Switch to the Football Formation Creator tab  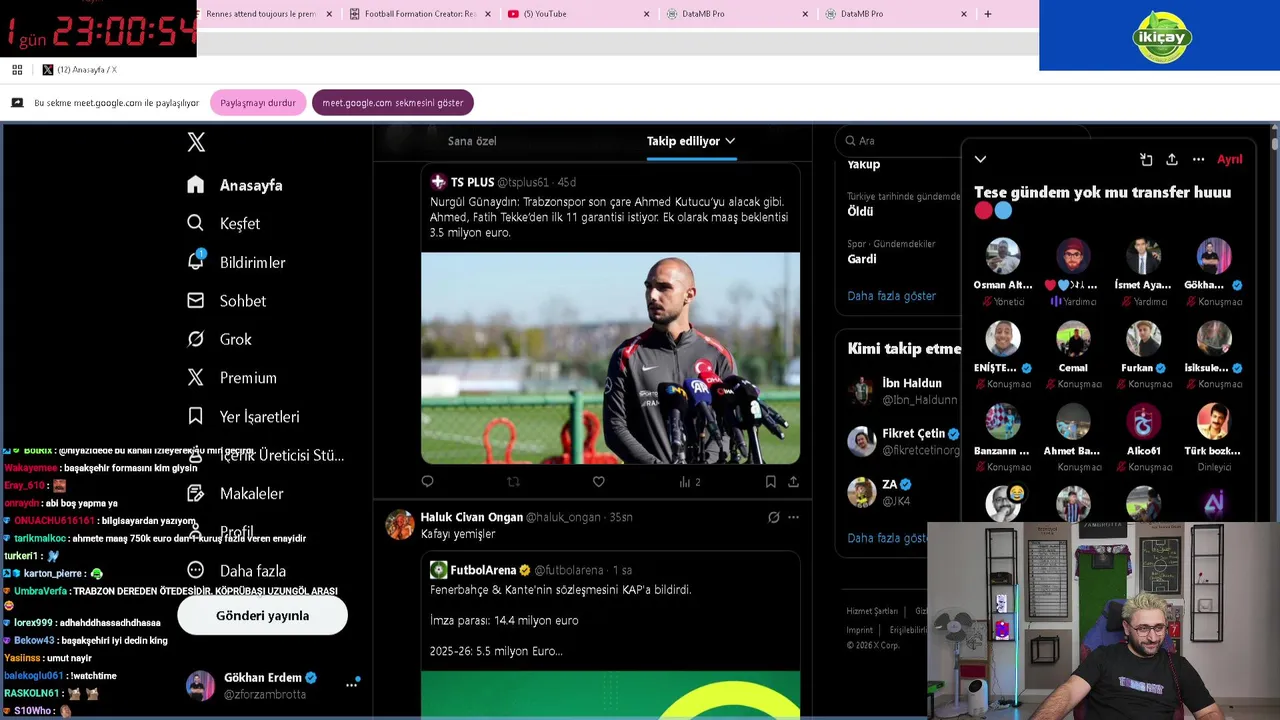pos(421,14)
